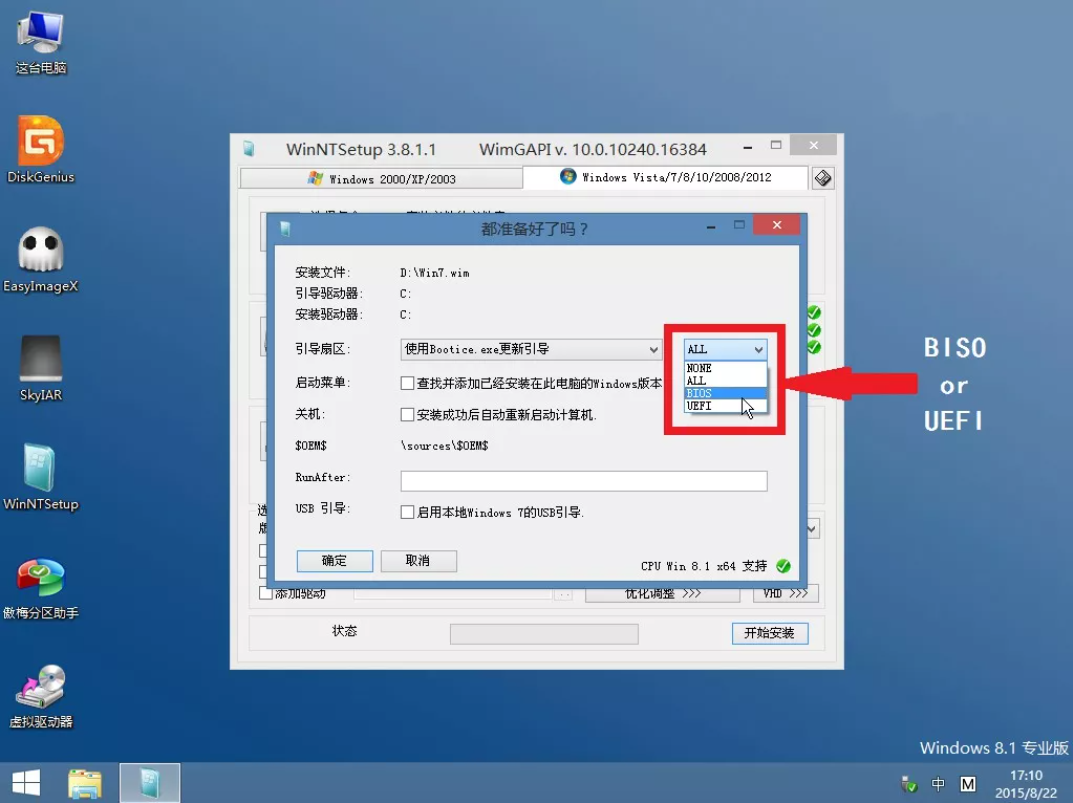Click the Windows Start button
The width and height of the screenshot is (1073, 803).
[26, 782]
